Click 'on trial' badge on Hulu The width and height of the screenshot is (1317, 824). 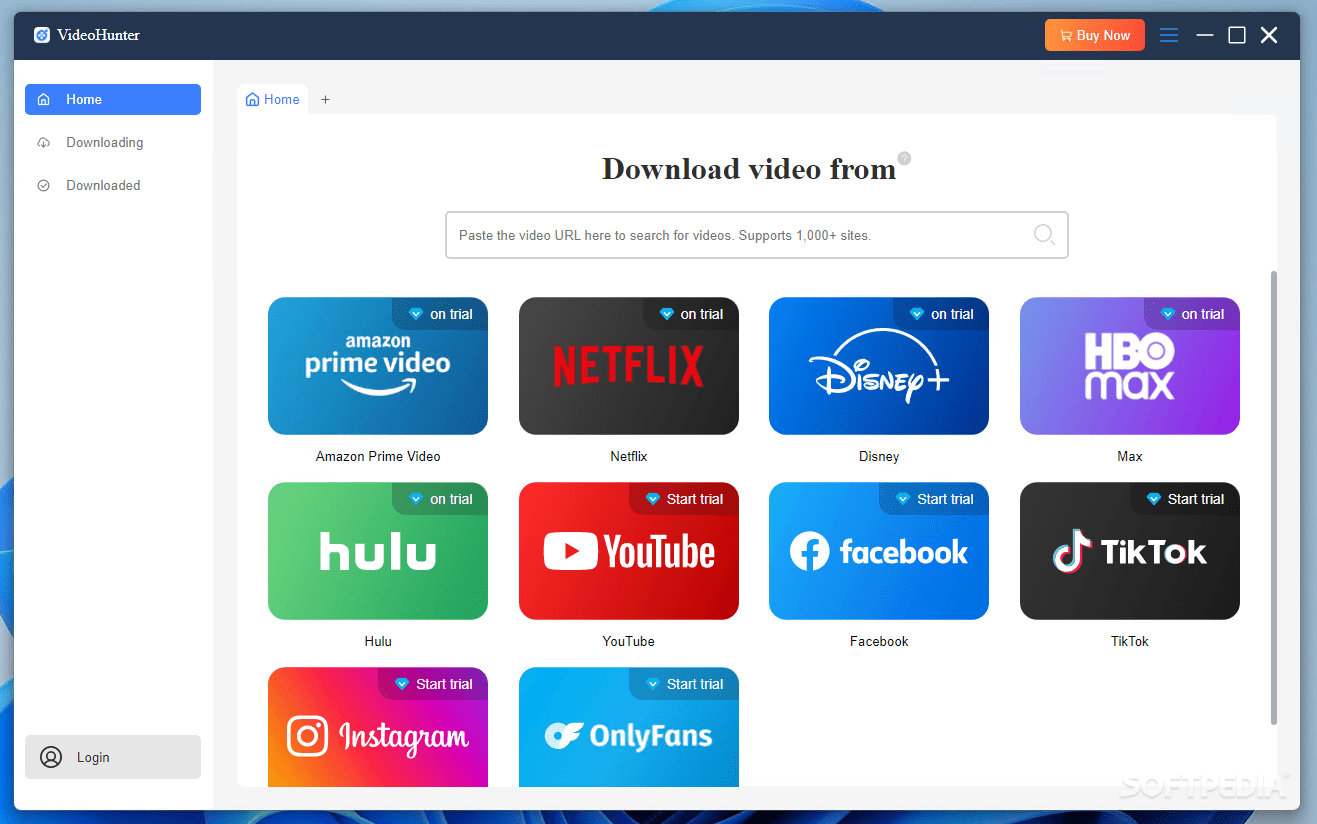tap(440, 499)
